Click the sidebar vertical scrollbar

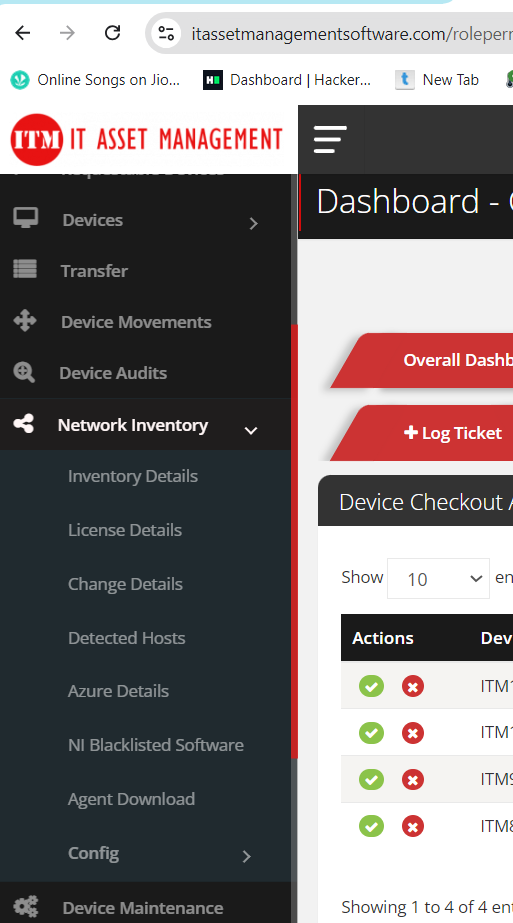point(294,541)
